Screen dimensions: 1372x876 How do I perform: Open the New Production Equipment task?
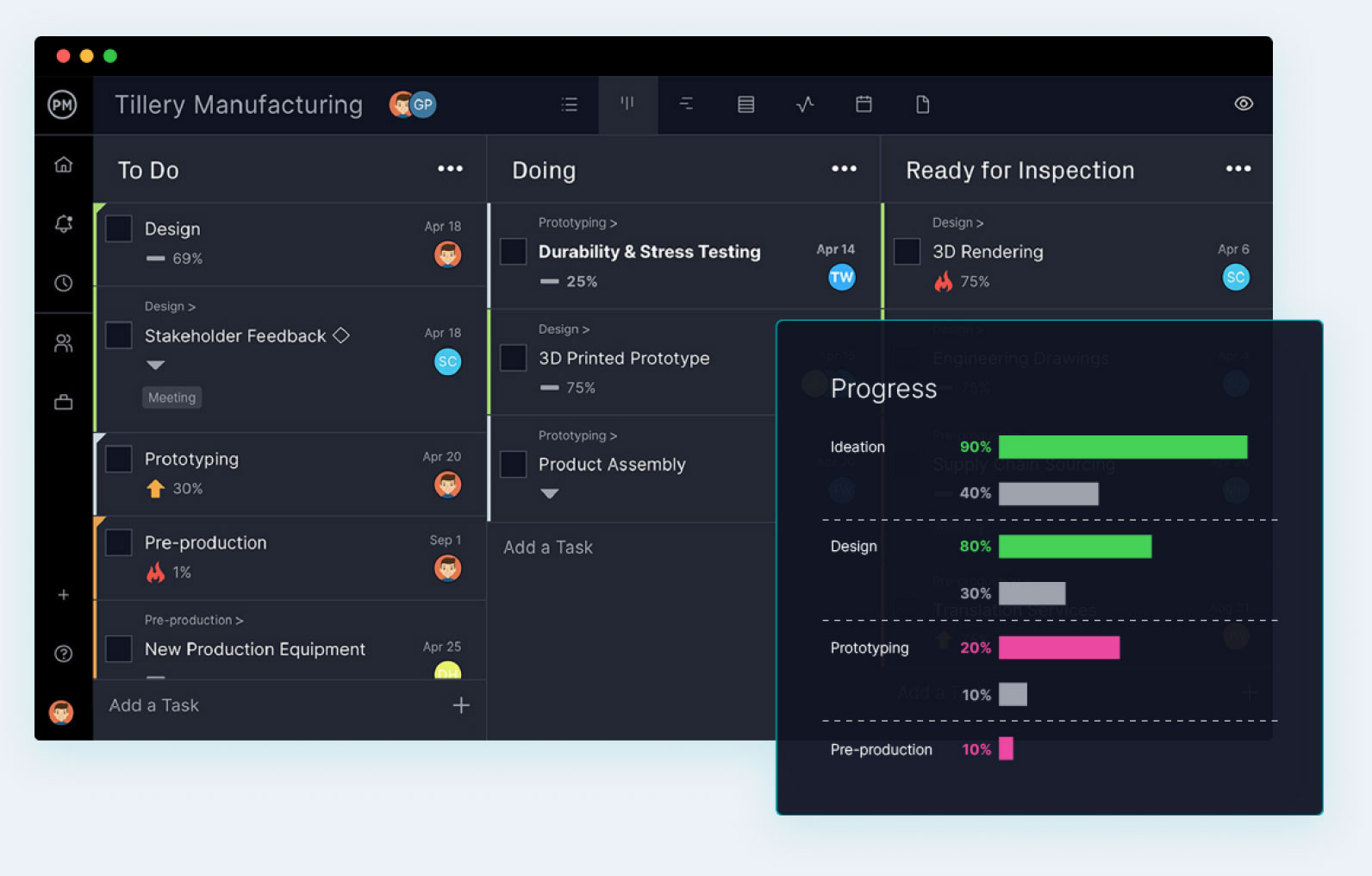[255, 649]
